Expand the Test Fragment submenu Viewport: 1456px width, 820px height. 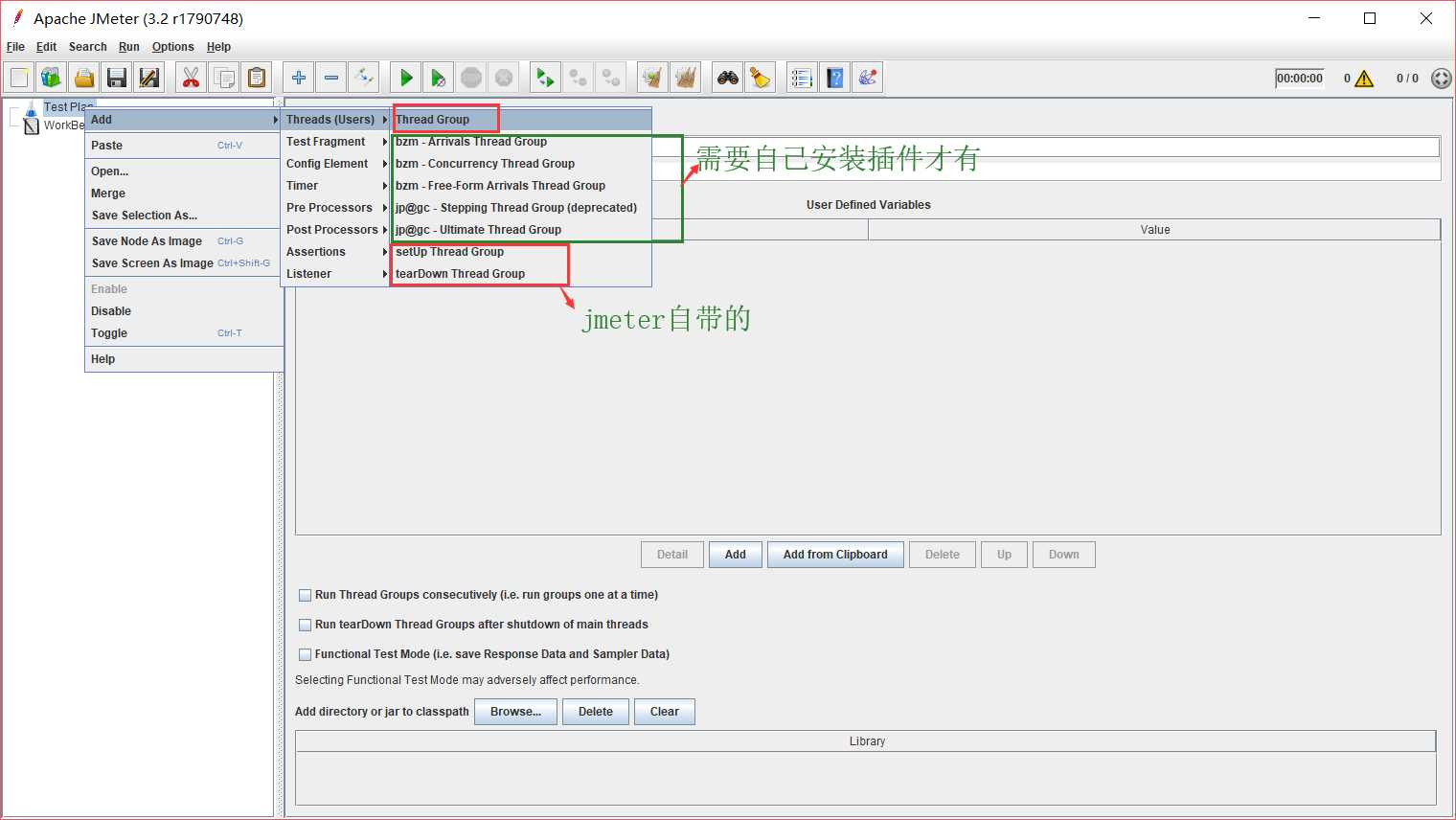coord(336,142)
